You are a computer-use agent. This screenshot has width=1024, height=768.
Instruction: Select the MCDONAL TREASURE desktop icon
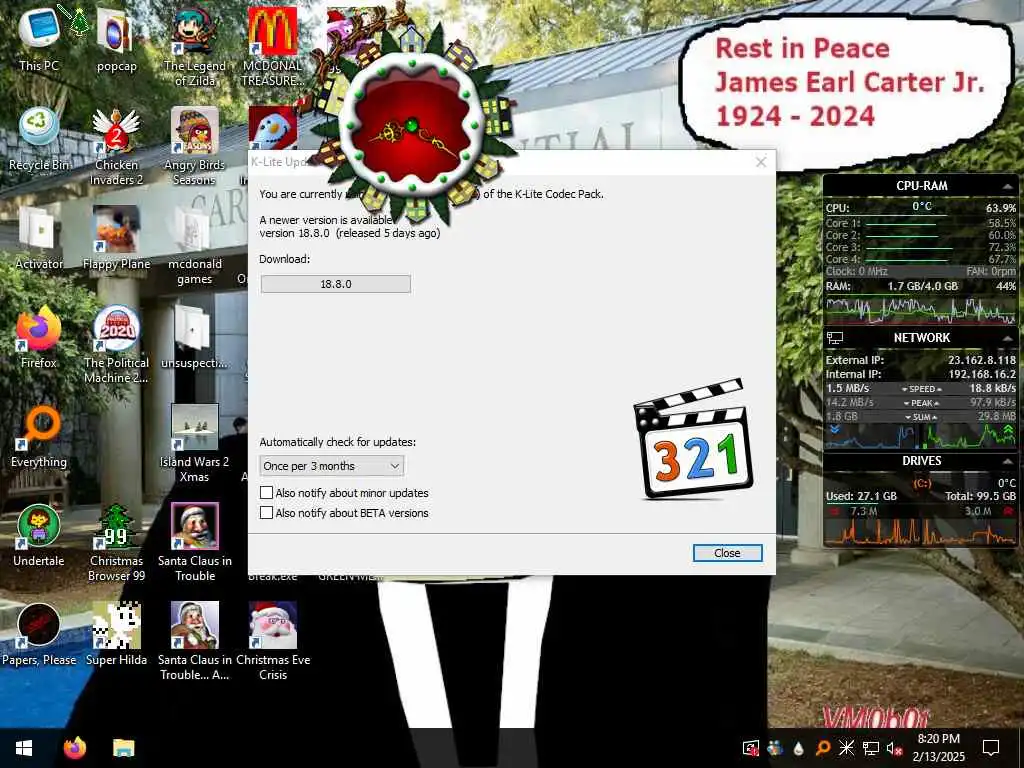tap(272, 46)
